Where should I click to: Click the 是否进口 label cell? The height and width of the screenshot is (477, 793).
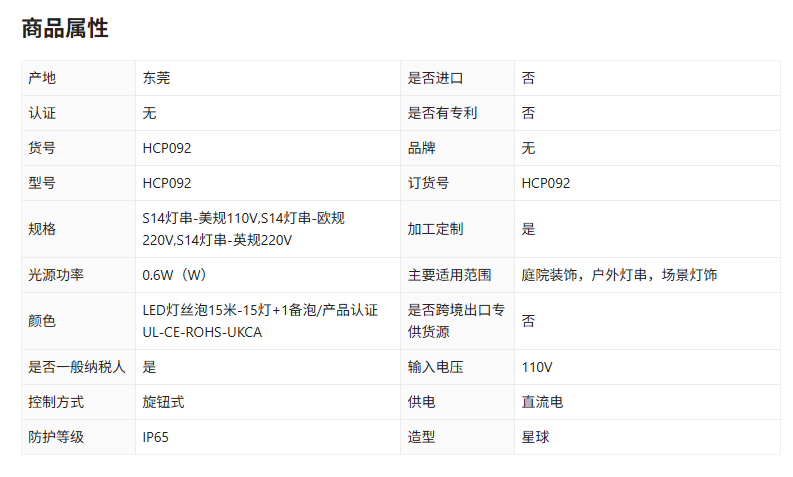tap(435, 78)
